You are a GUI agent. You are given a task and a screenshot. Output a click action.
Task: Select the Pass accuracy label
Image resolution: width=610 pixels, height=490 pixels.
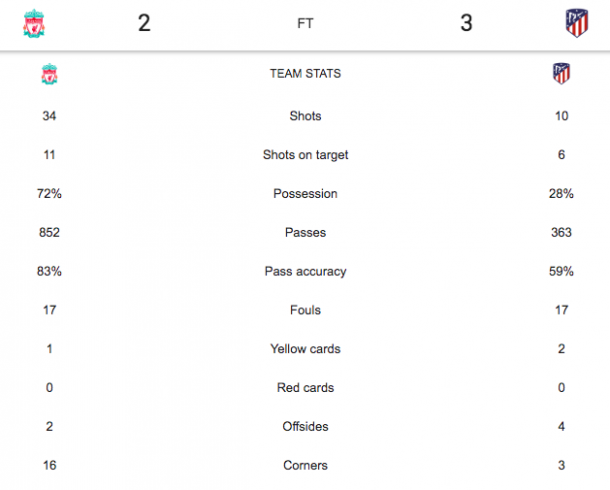pos(305,271)
